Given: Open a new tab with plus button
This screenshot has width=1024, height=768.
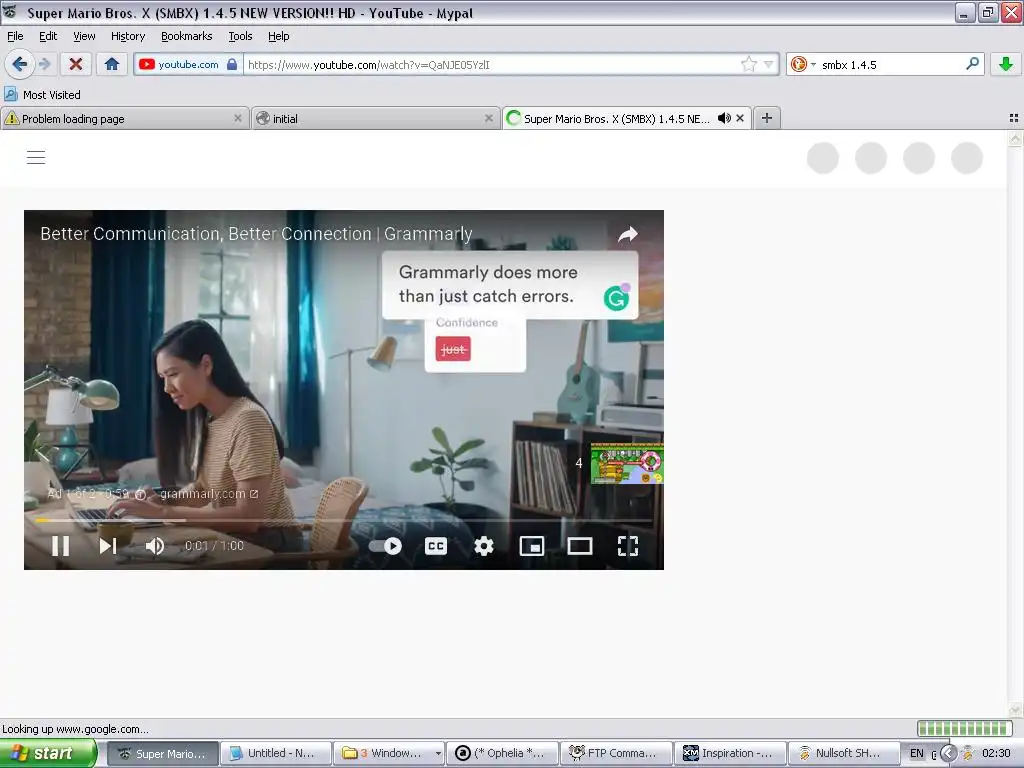Looking at the screenshot, I should point(767,118).
